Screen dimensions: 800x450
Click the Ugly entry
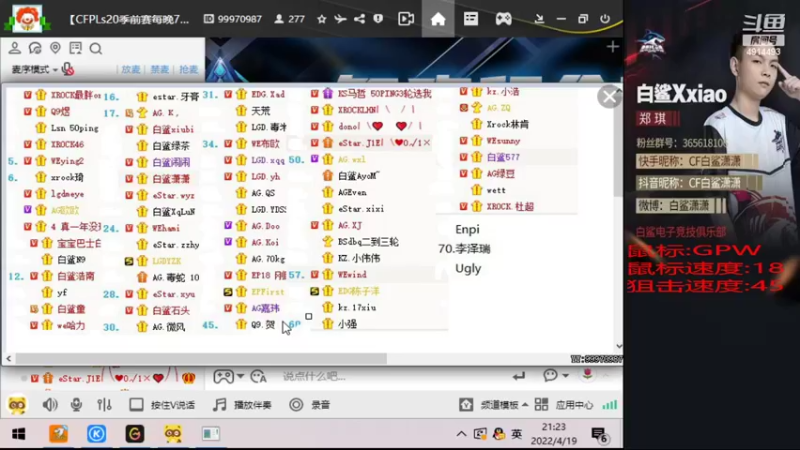coord(468,268)
